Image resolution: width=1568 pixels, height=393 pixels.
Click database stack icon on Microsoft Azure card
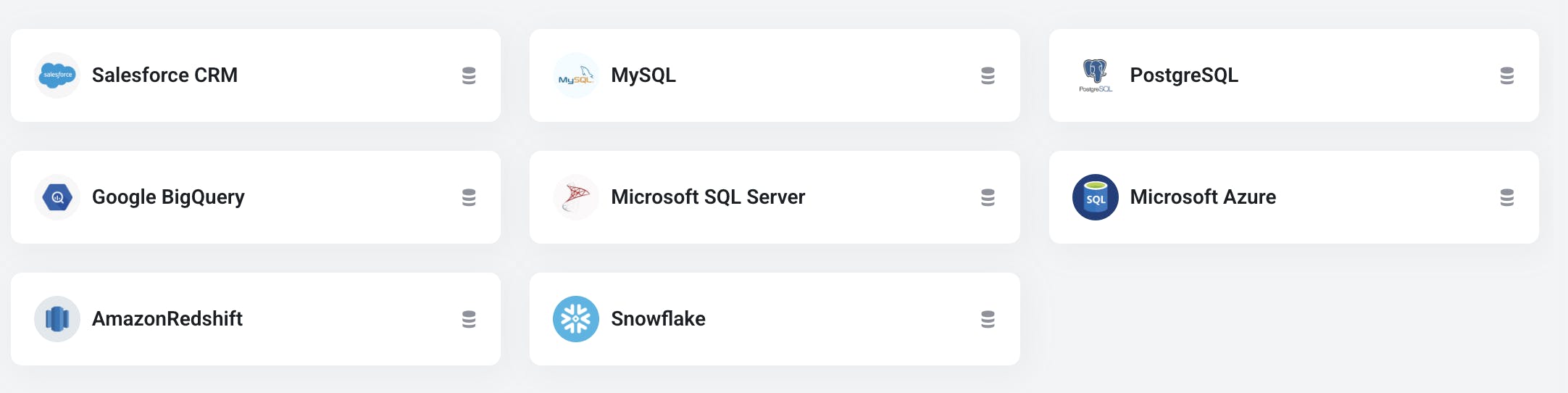1506,197
